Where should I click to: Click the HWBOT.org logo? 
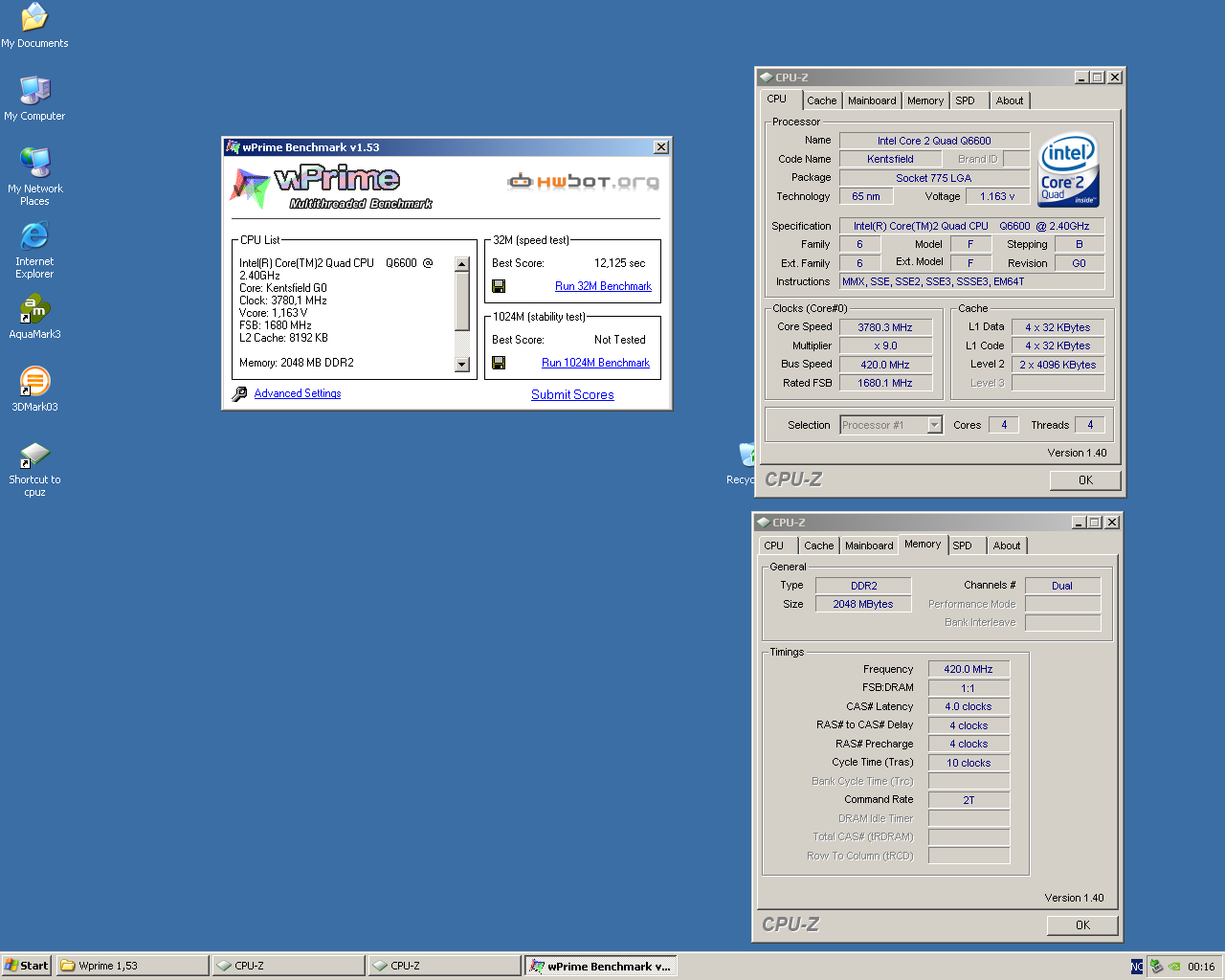pos(584,181)
